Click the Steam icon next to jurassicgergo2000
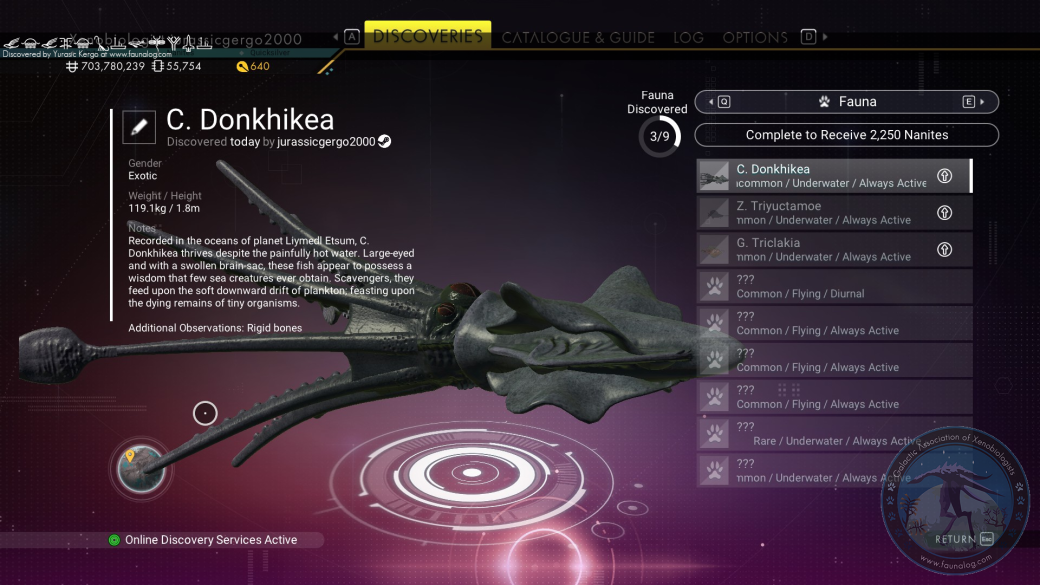 point(384,141)
